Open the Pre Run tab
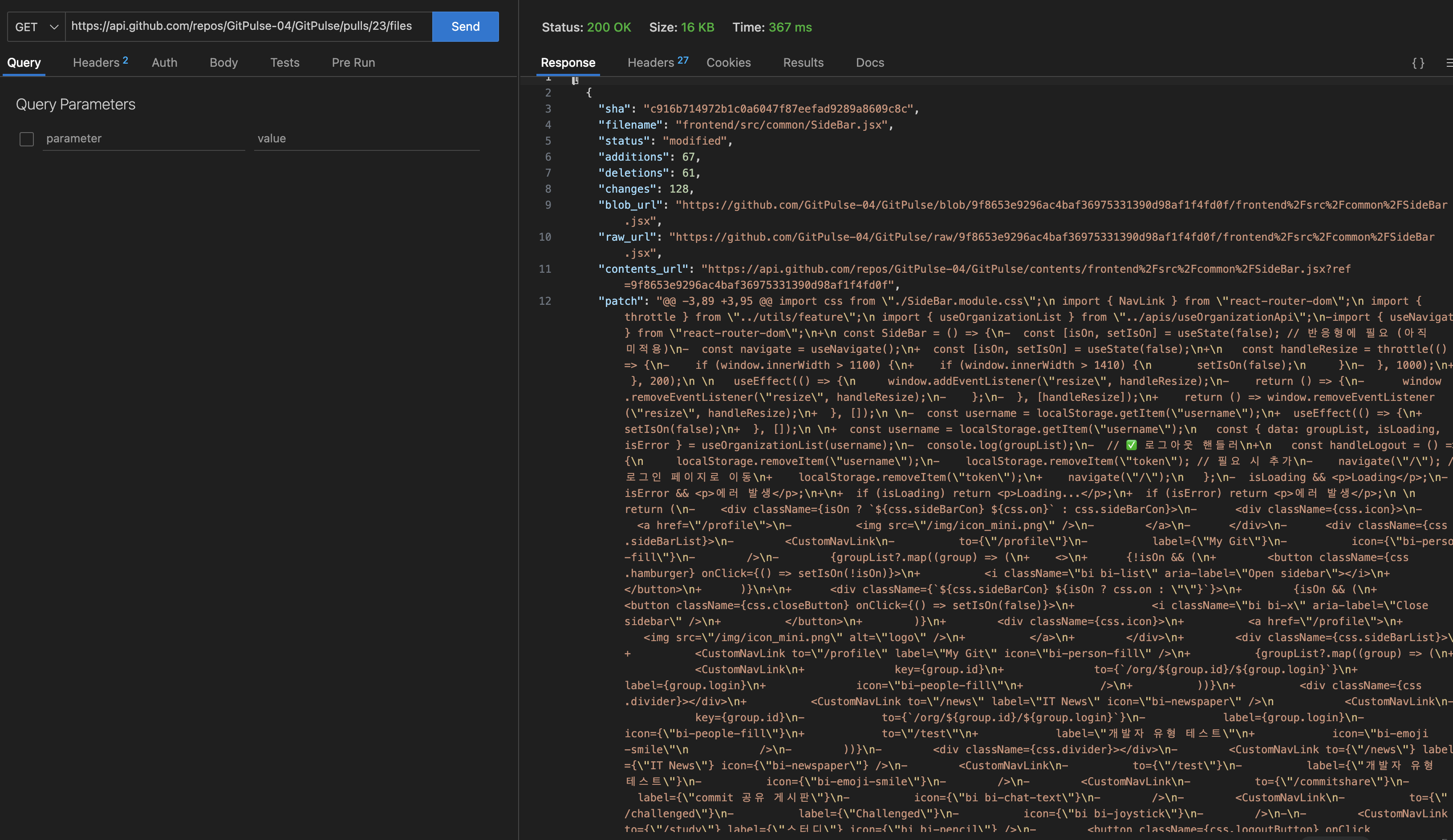Image resolution: width=1453 pixels, height=840 pixels. tap(353, 62)
